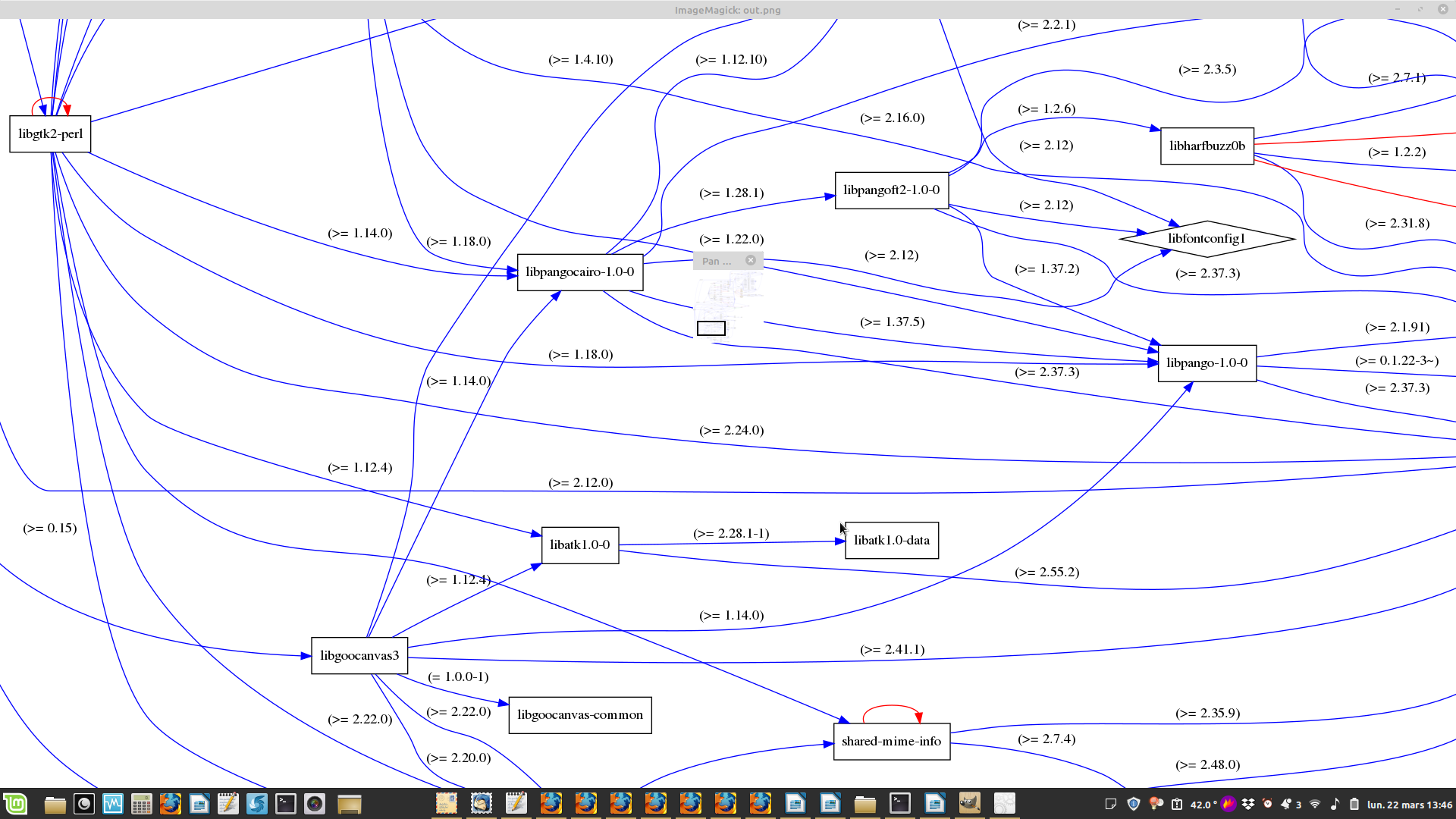
Task: Click the Pan window title bar
Action: [717, 261]
